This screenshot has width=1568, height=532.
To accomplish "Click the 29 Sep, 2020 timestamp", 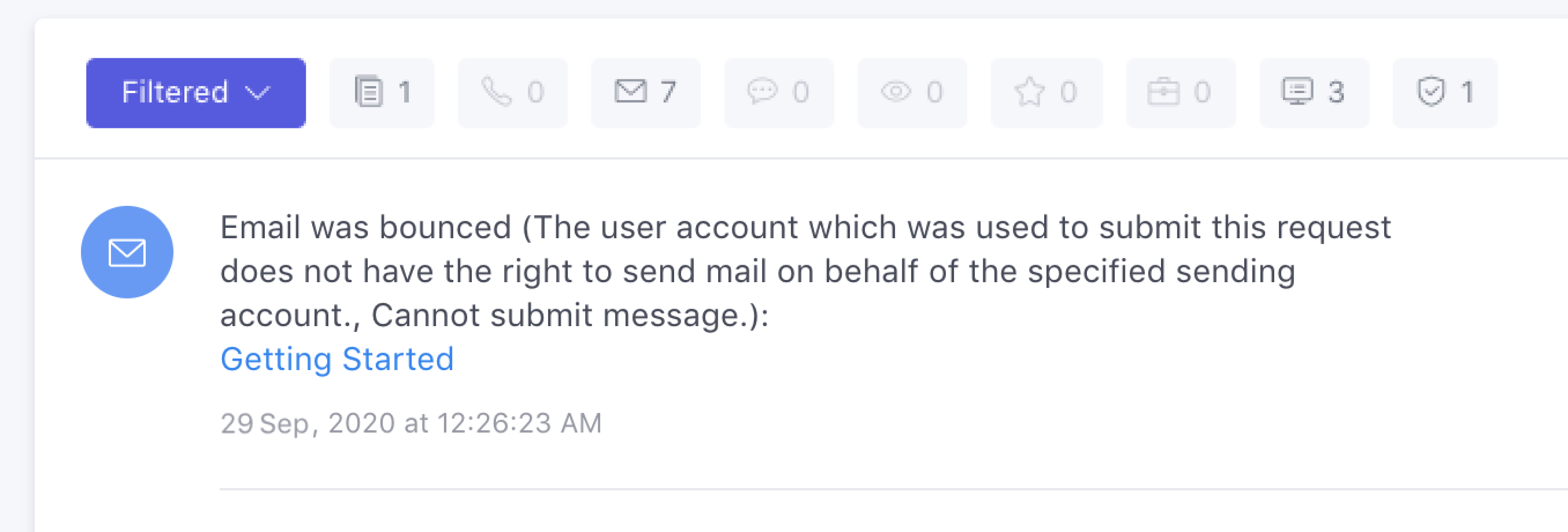I will click(x=411, y=423).
